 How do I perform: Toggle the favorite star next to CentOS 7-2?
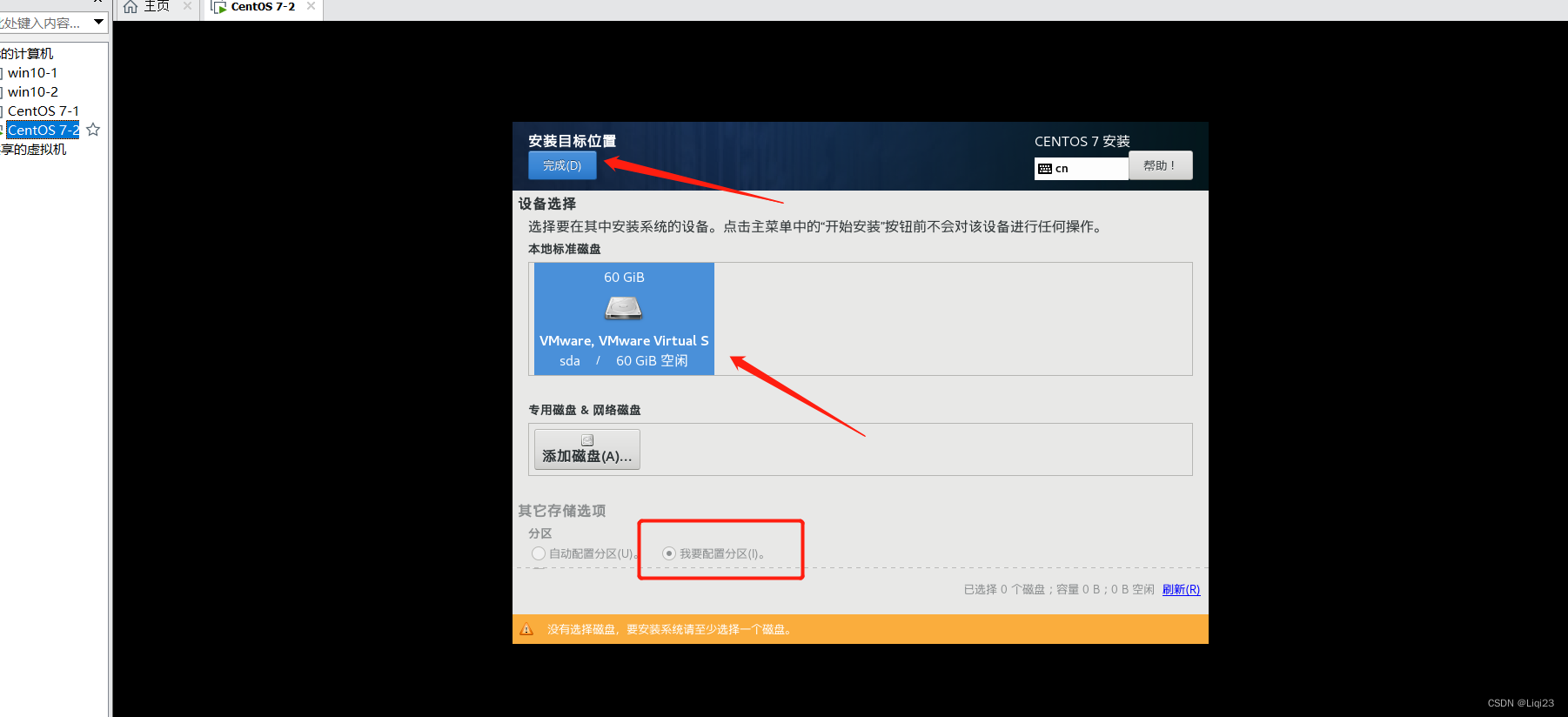click(x=93, y=130)
